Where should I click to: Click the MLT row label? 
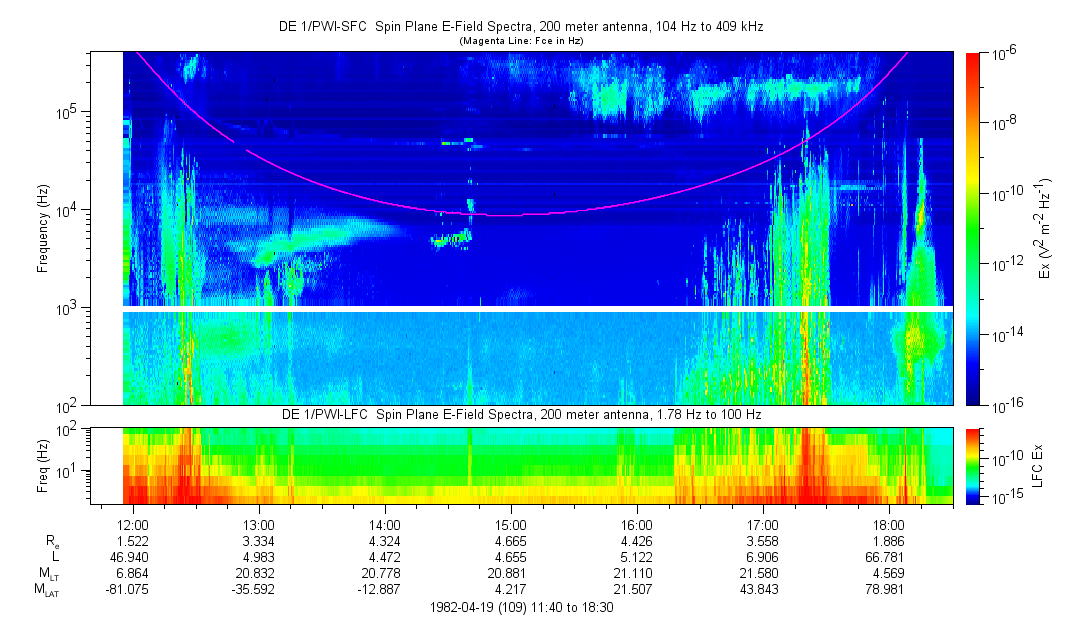tap(46, 573)
